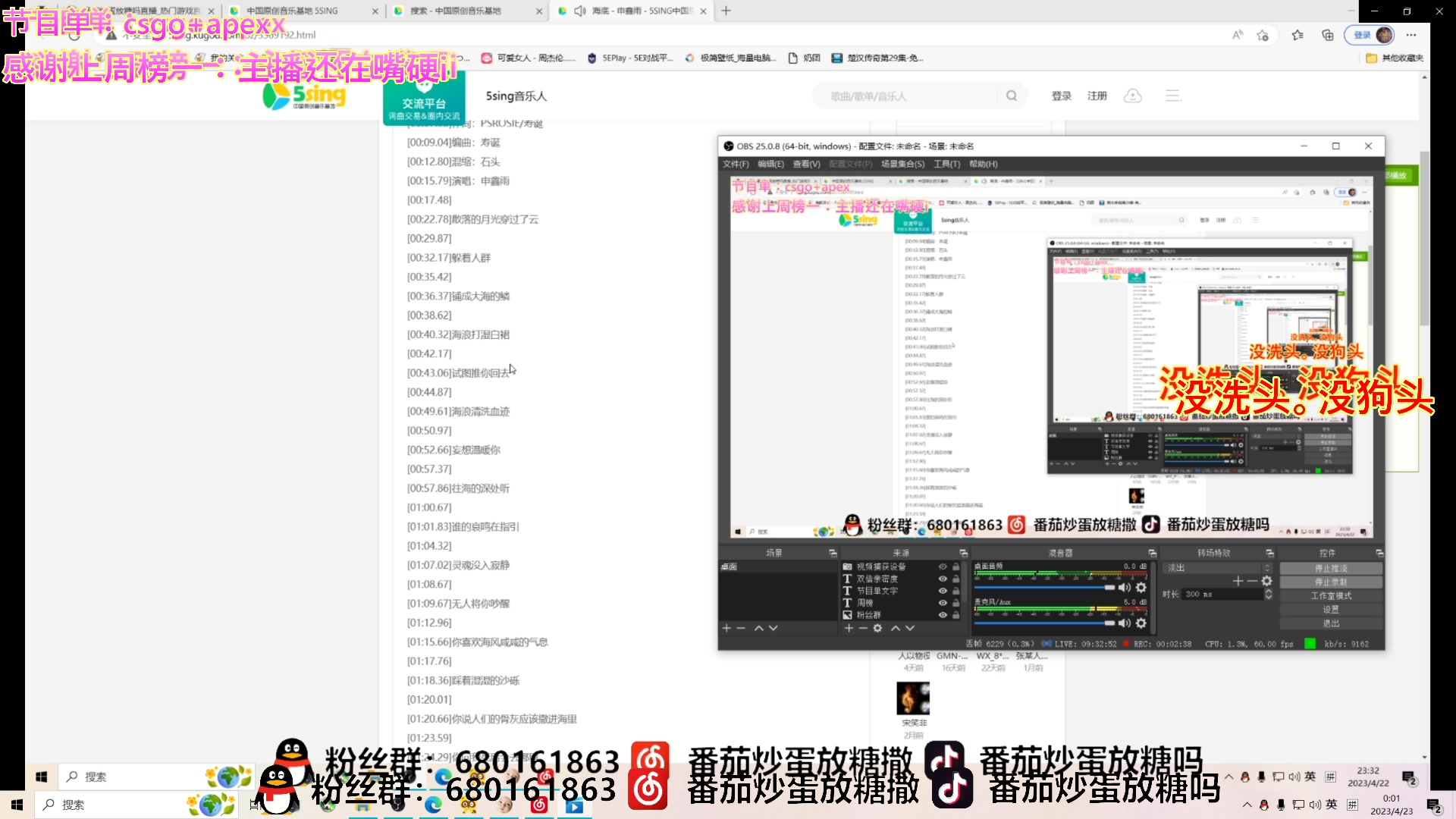Switch to 搜索 - 中国原创音乐基地 browser tab
The width and height of the screenshot is (1456, 819).
pyautogui.click(x=467, y=11)
